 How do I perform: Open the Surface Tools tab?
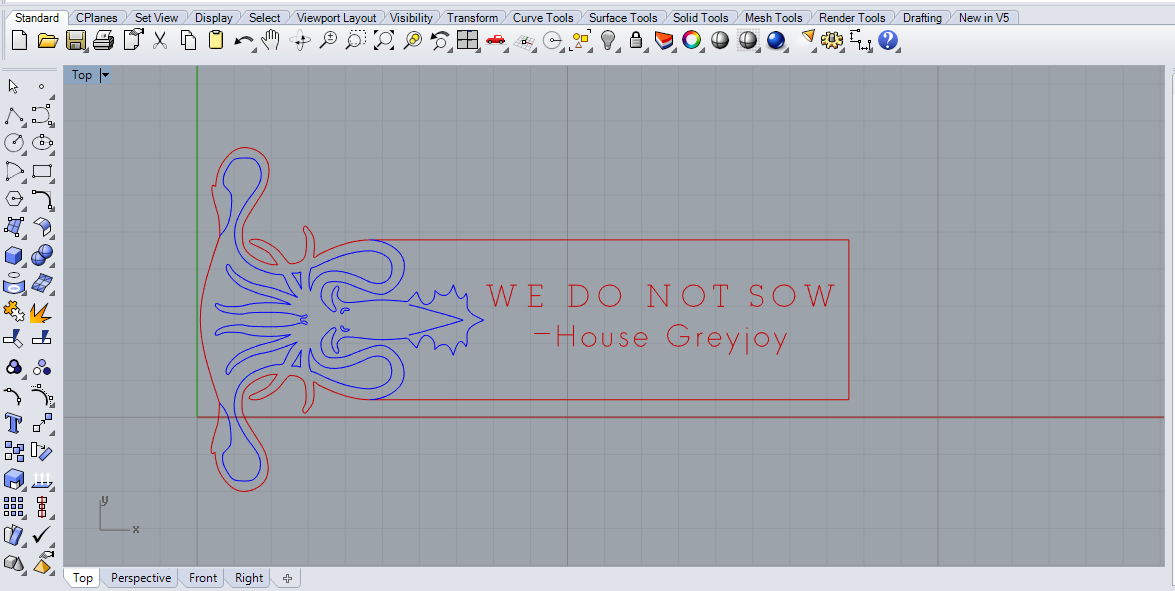623,18
